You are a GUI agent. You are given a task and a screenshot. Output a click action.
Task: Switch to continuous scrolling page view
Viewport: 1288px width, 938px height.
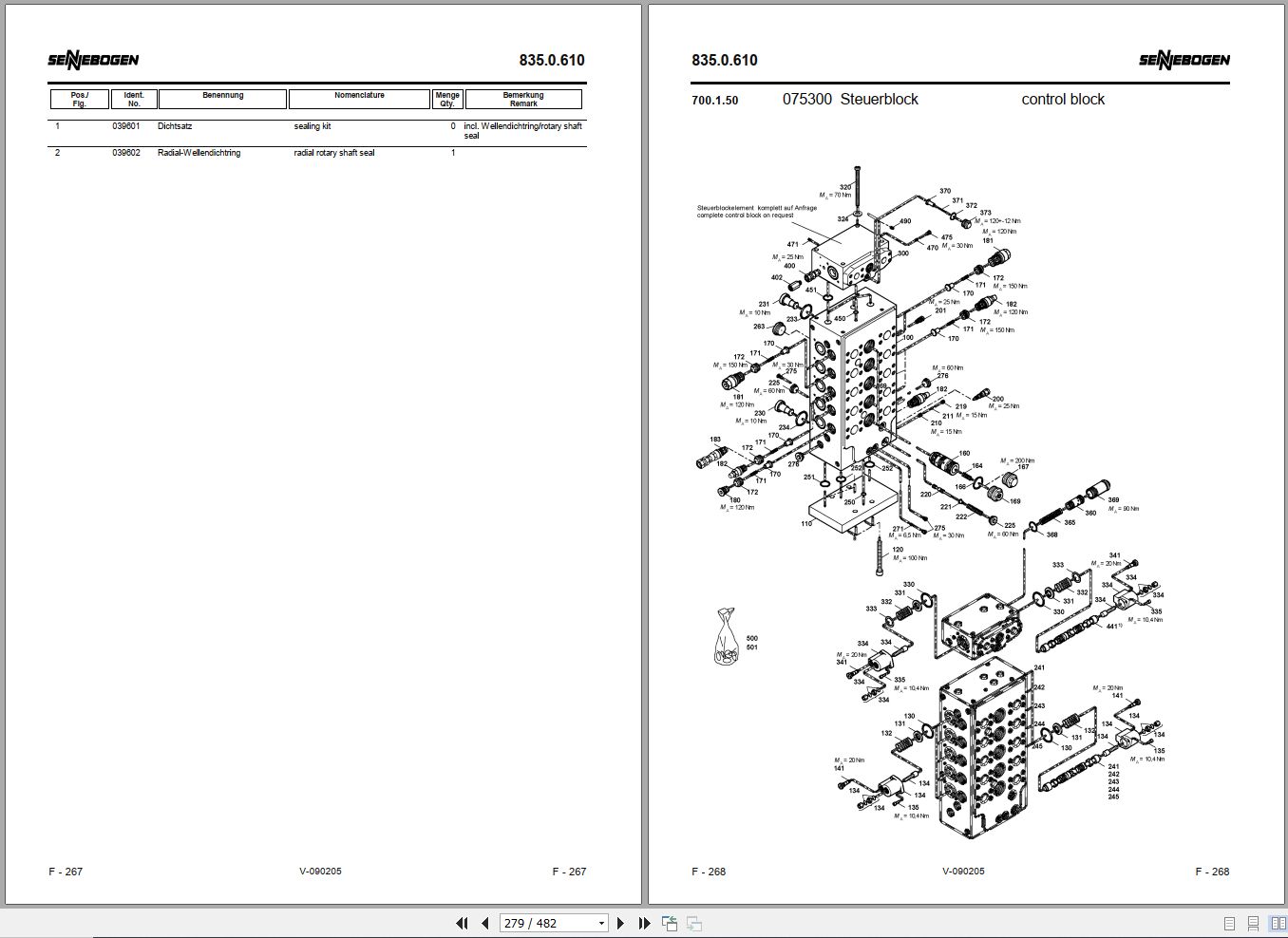point(1253,923)
